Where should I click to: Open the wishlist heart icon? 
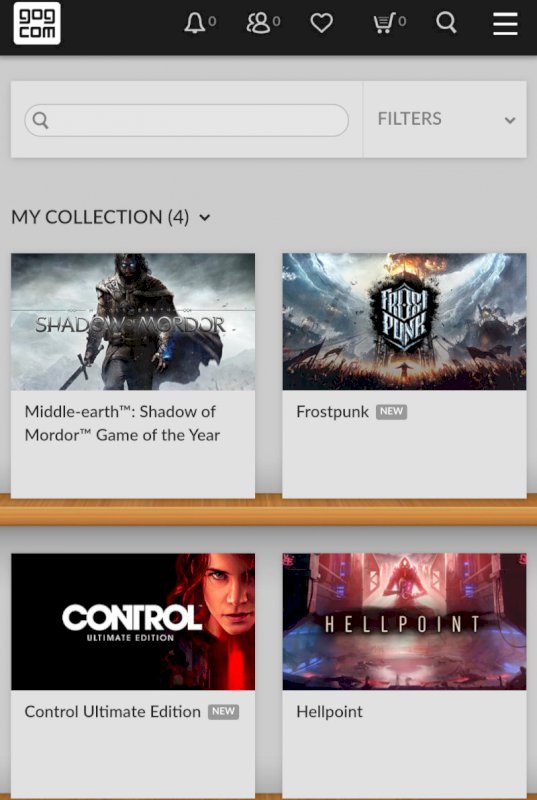pos(322,23)
